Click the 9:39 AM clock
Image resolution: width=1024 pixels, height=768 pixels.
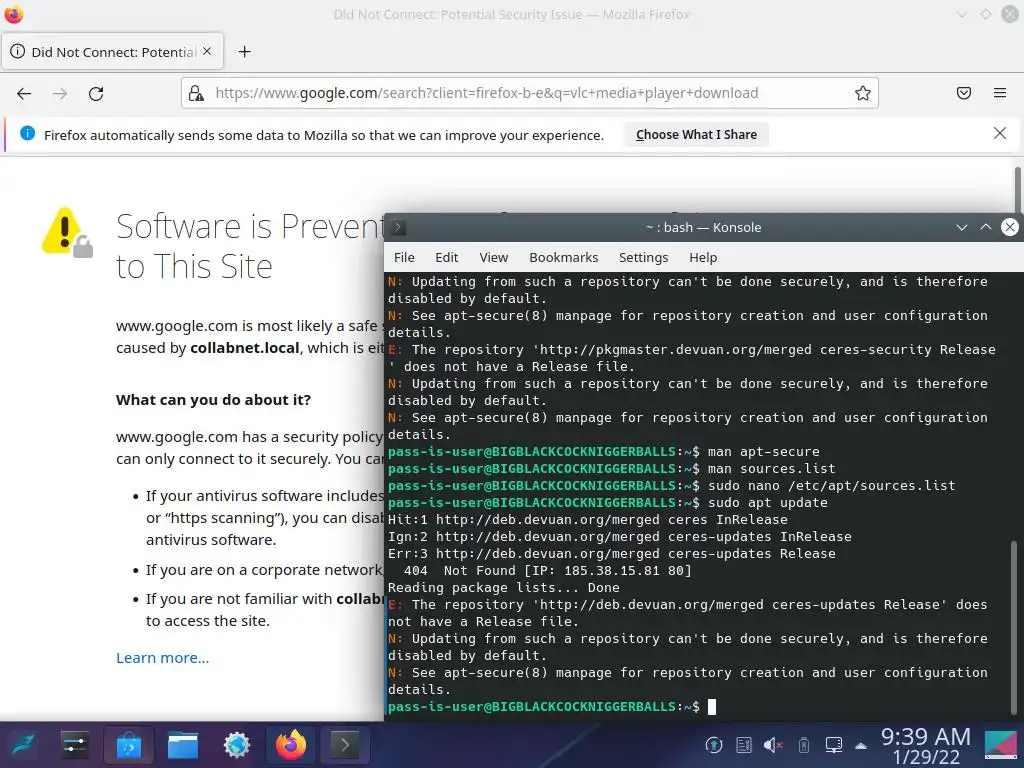tap(926, 737)
